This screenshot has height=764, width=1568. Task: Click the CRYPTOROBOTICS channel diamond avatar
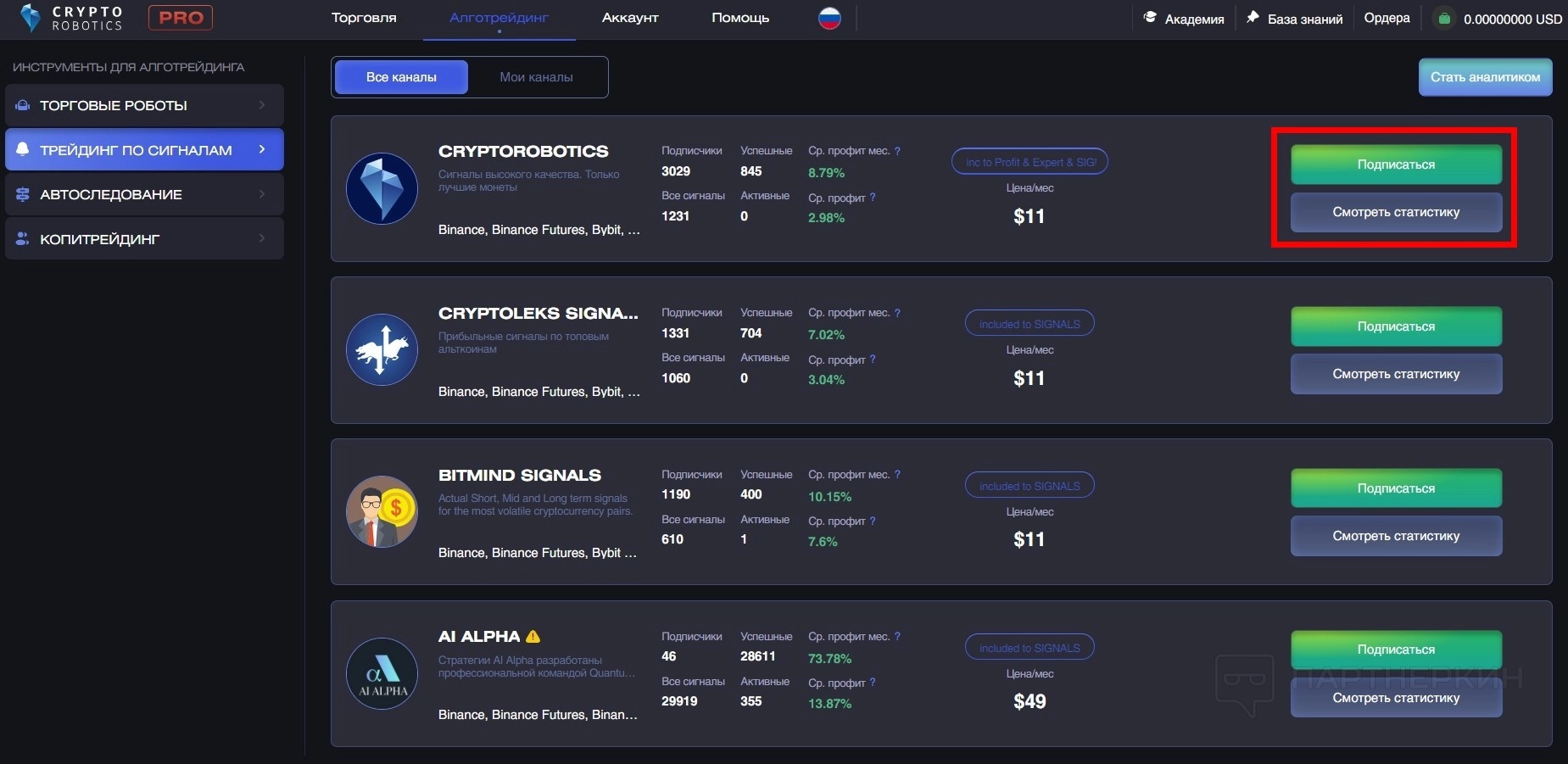382,188
